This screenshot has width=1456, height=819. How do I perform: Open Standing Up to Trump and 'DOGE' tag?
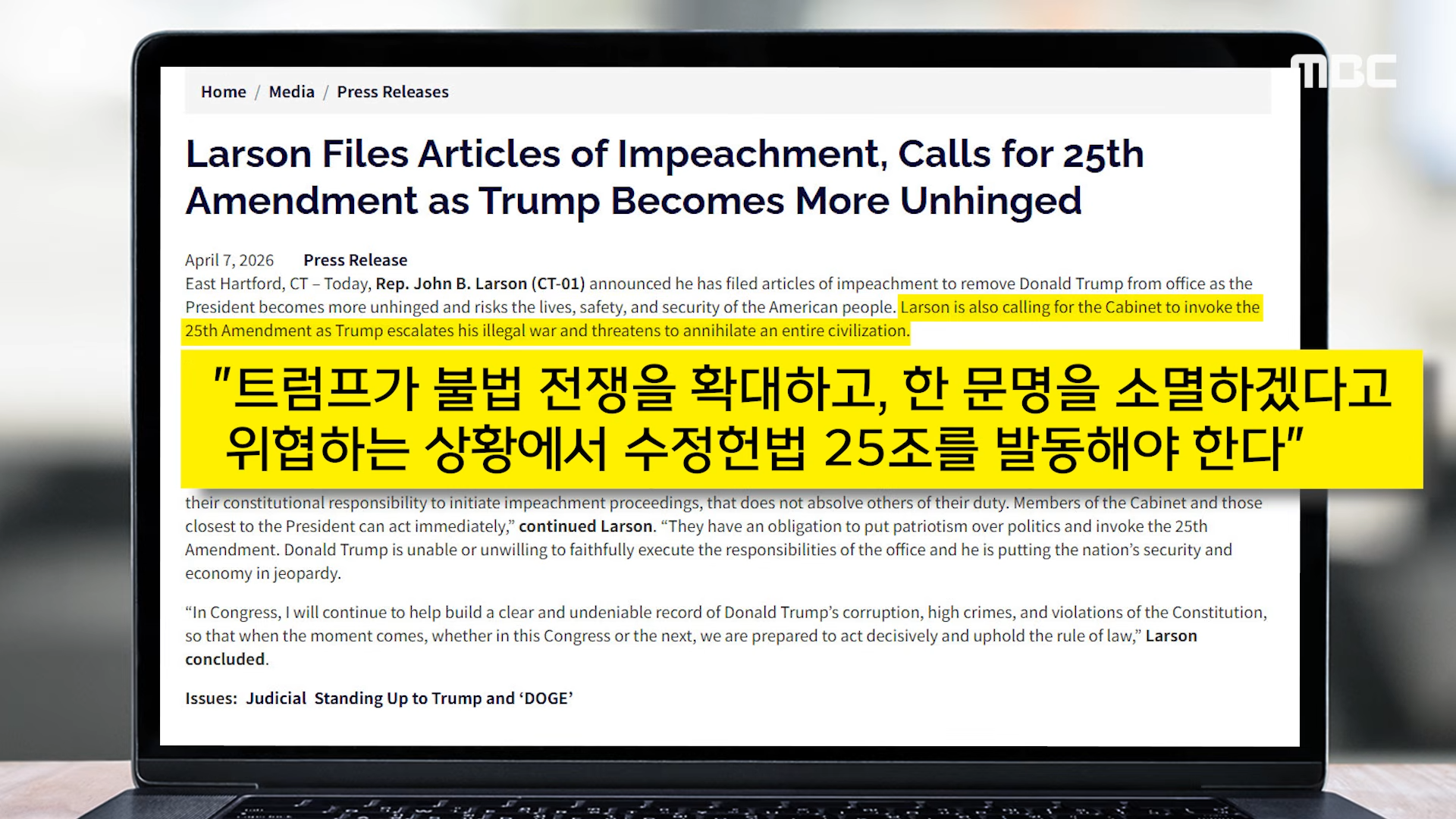[444, 698]
